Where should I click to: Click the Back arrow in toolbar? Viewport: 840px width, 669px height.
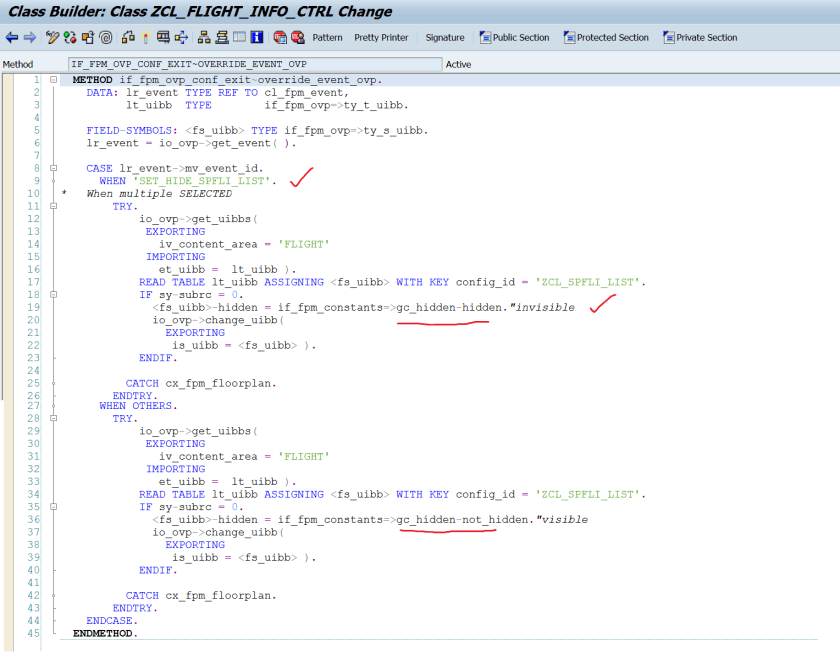click(x=12, y=38)
